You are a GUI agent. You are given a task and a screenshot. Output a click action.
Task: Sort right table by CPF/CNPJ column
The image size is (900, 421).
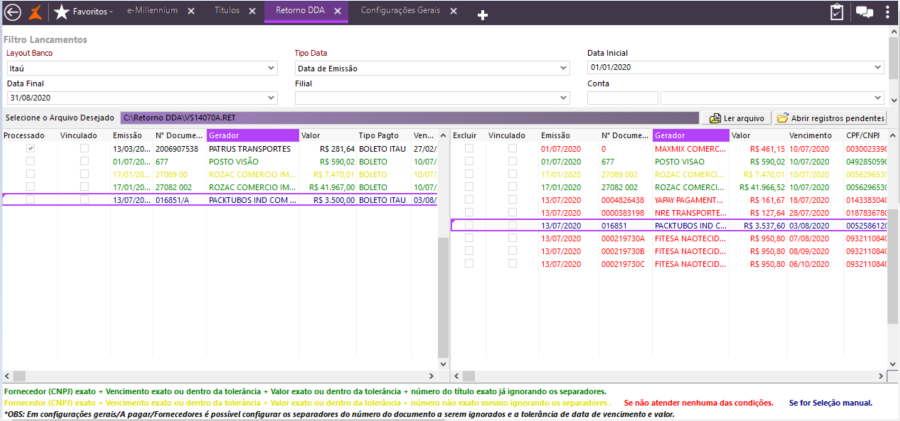[x=864, y=136]
